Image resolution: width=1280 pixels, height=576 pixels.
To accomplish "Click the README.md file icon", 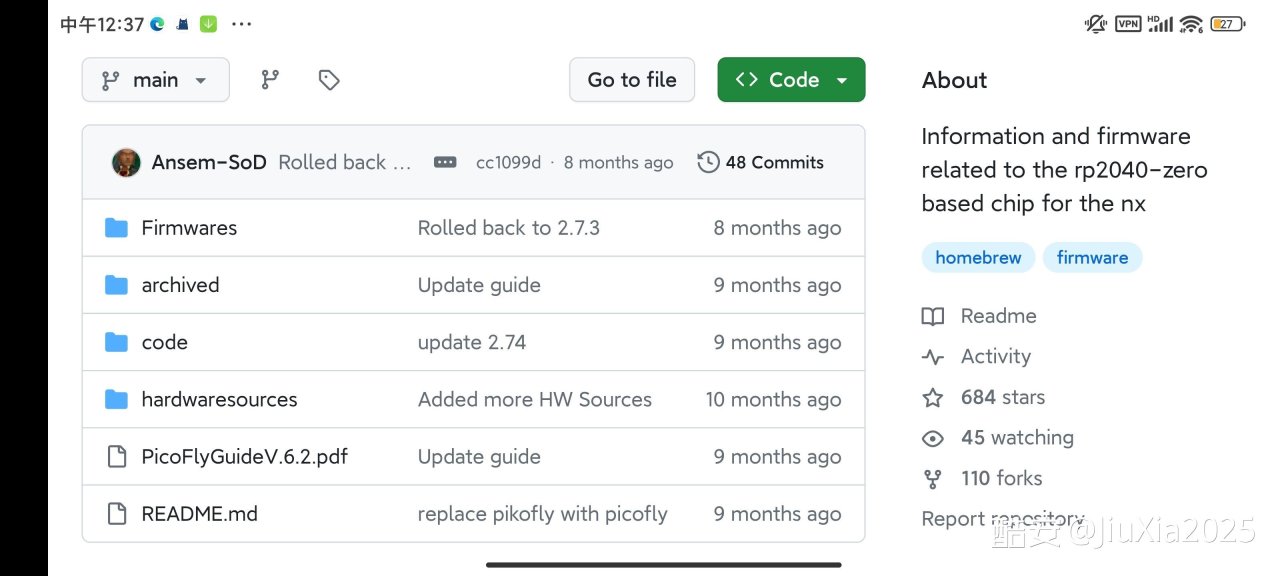I will pos(117,514).
